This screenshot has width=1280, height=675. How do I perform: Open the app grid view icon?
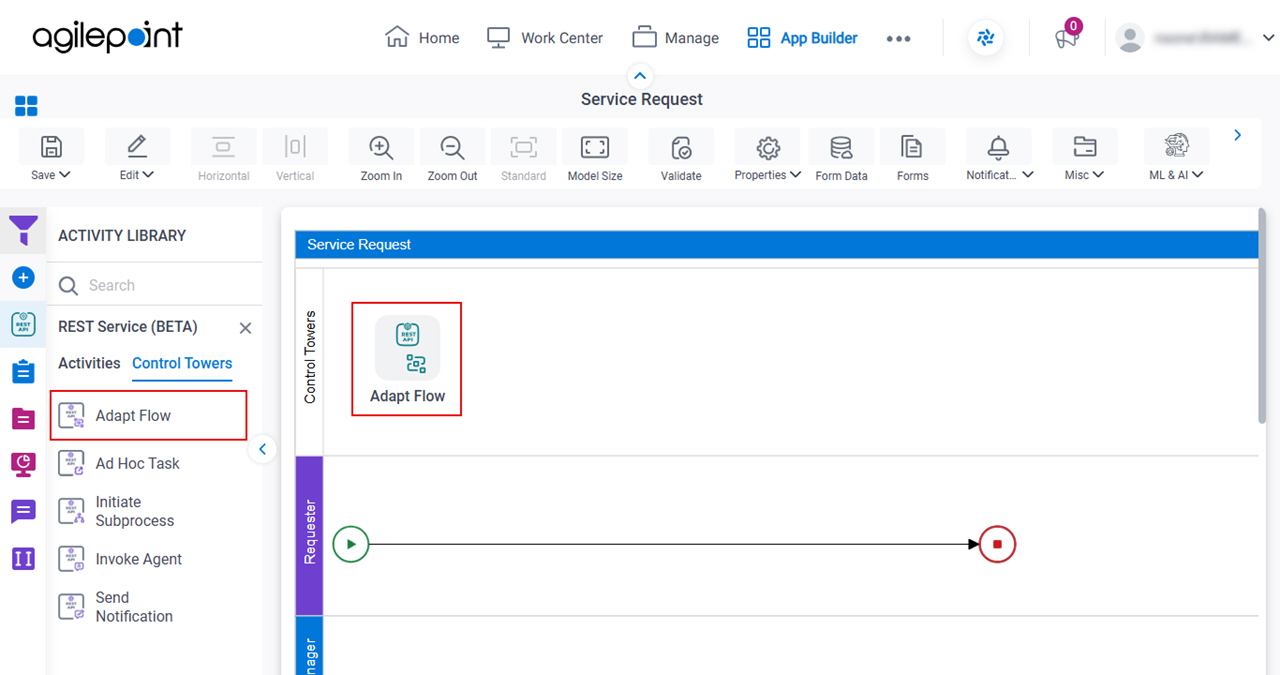[26, 105]
